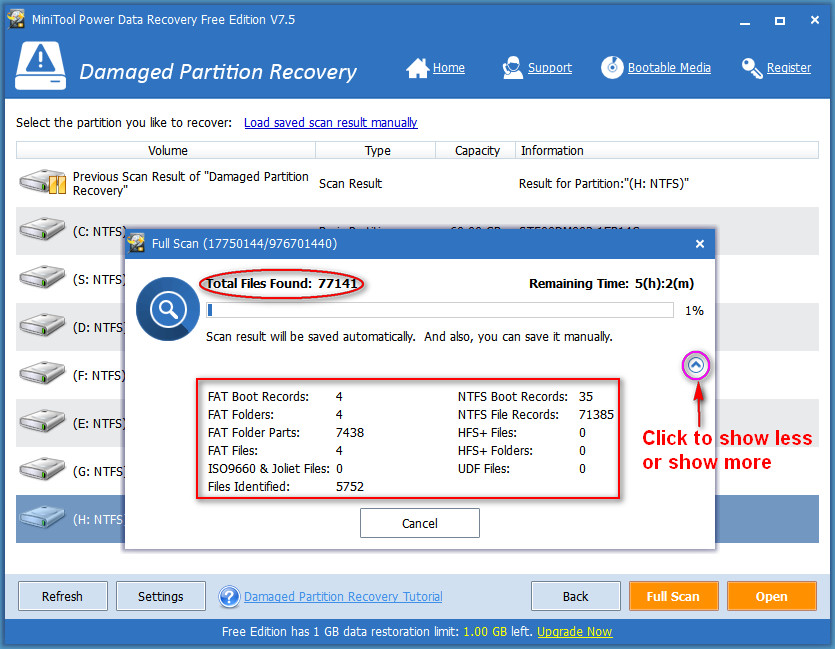This screenshot has width=835, height=649.
Task: Select the E: NTFS drive icon
Action: [42, 421]
